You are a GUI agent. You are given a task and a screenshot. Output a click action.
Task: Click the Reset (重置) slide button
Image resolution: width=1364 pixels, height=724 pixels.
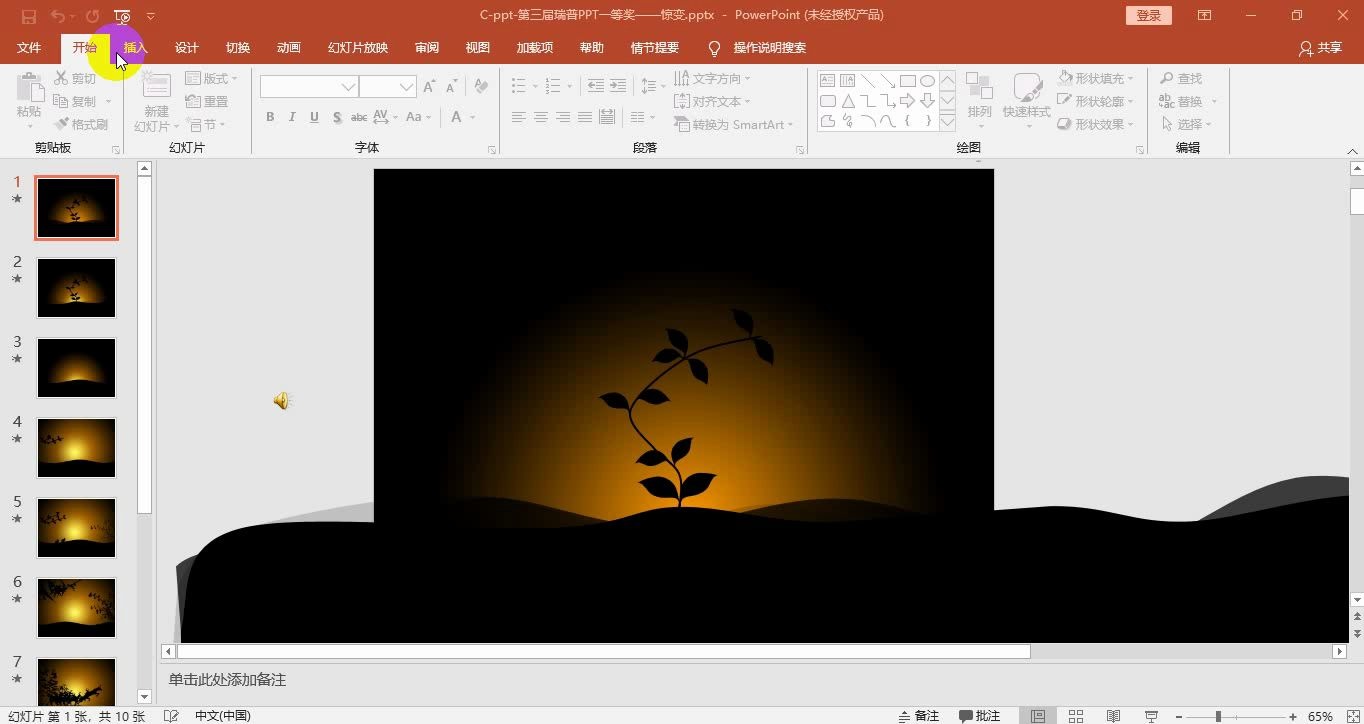click(207, 101)
